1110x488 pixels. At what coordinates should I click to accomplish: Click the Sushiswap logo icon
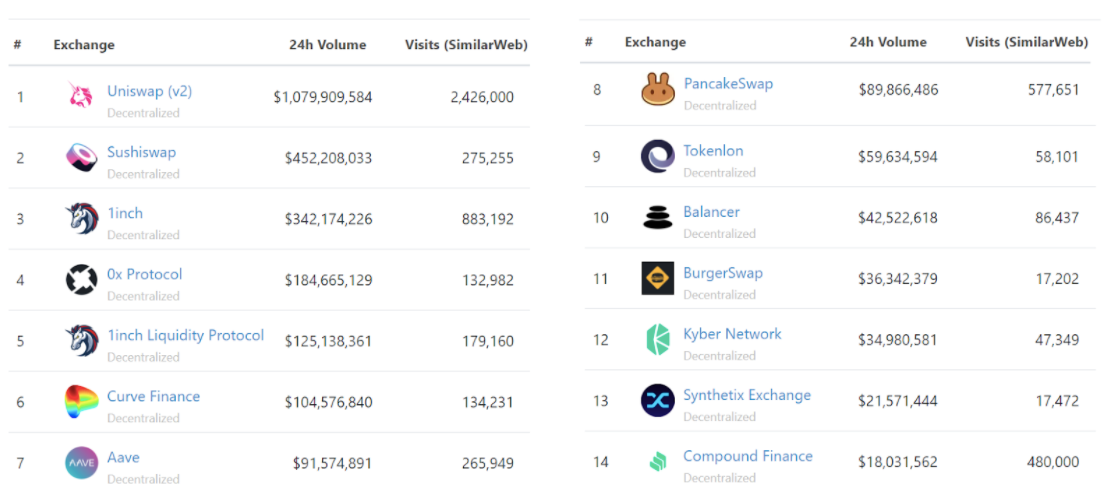click(x=81, y=158)
